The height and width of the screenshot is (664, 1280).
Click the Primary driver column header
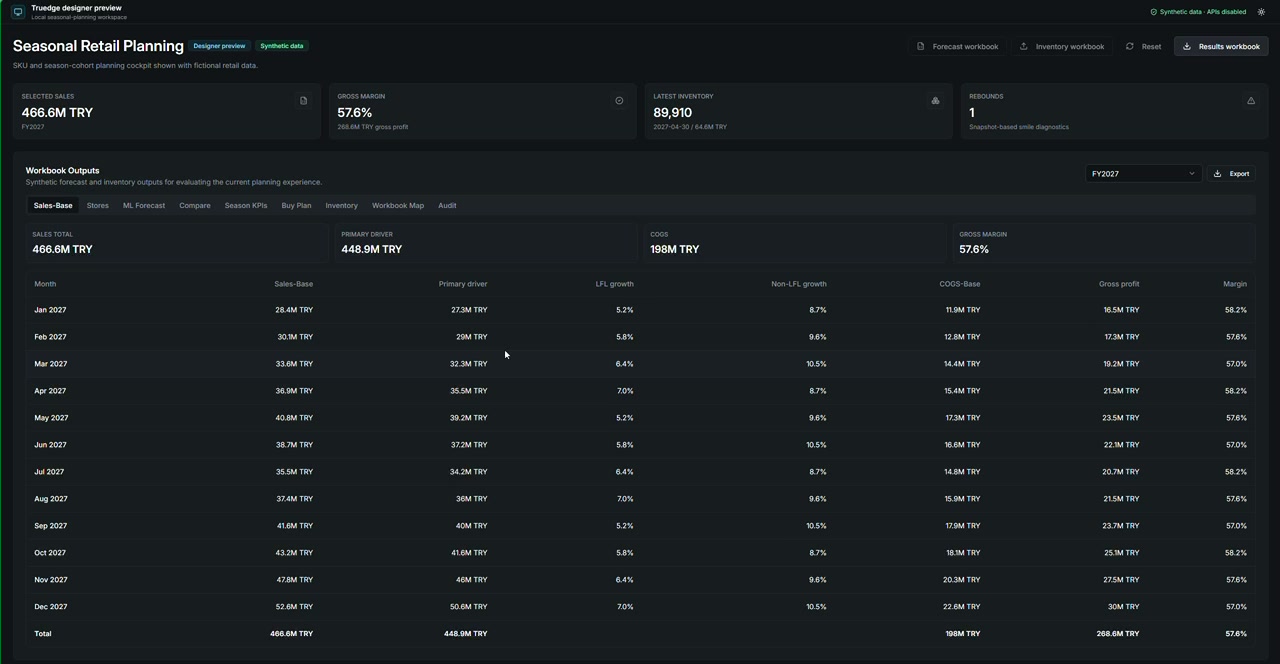(463, 284)
